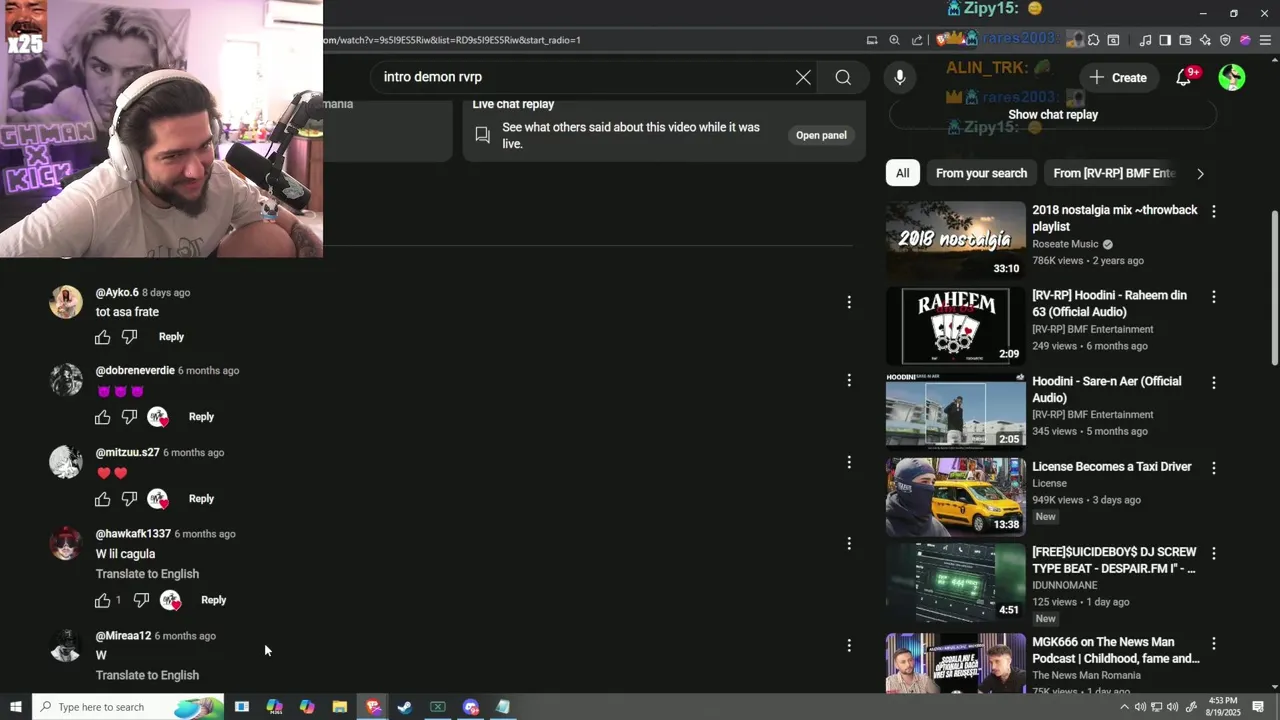Dislike the comment by @hawkafk1337
Image resolution: width=1280 pixels, height=720 pixels.
coord(142,600)
